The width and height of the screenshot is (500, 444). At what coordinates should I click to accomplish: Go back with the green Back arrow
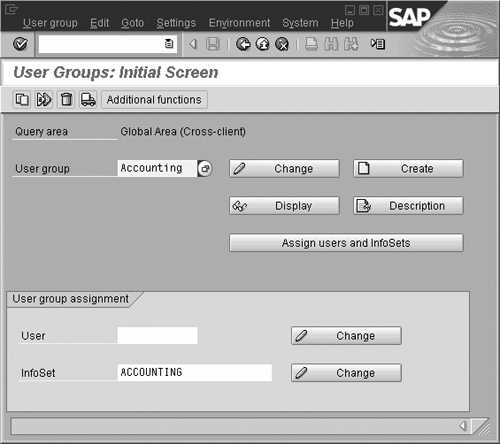click(243, 44)
